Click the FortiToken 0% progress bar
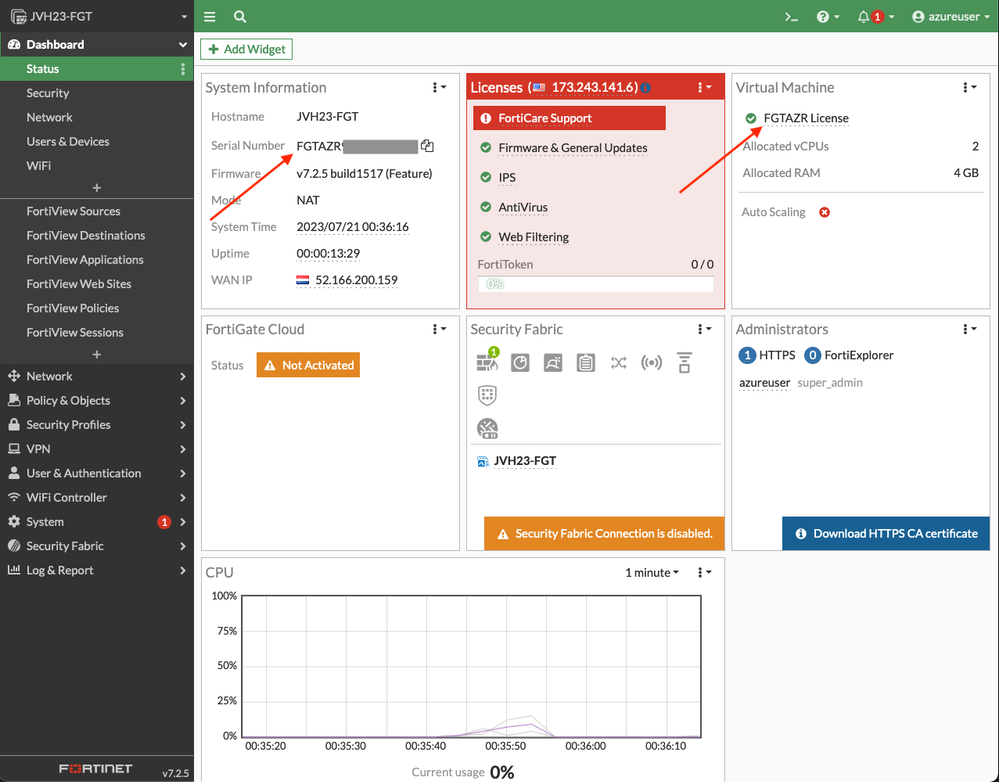Image resolution: width=999 pixels, height=782 pixels. tap(596, 284)
